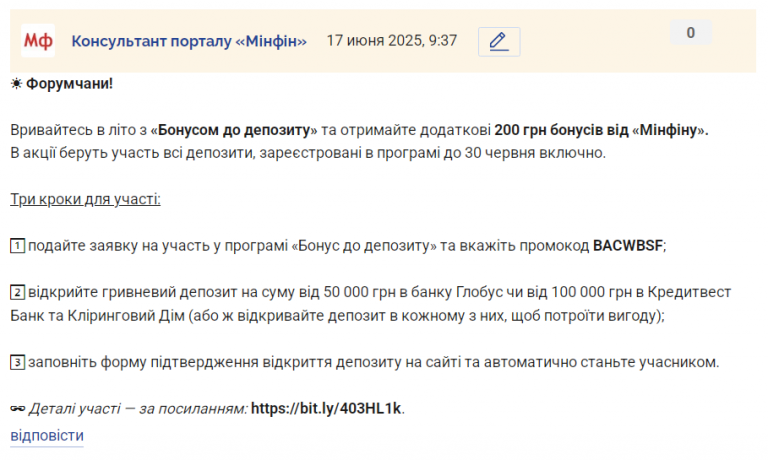Click the chain link emoji icon

17,408
